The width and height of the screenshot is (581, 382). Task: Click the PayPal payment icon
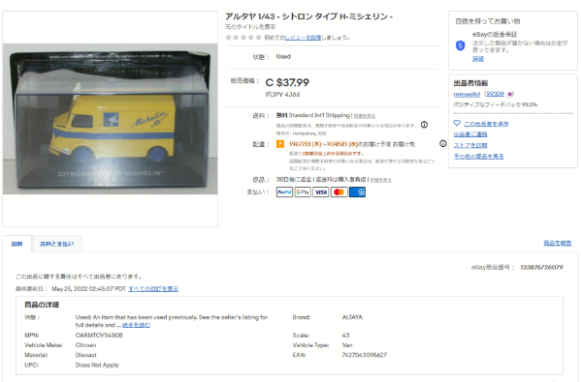coord(284,192)
